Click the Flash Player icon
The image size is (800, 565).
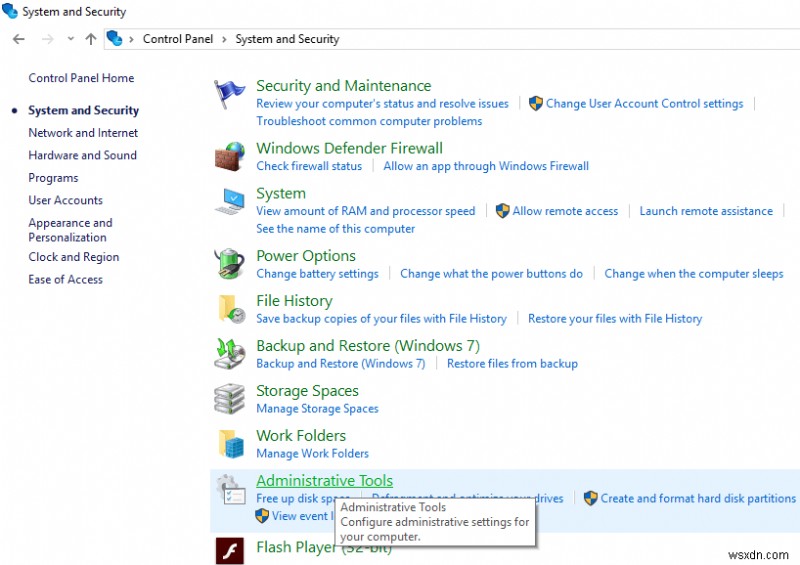230,551
